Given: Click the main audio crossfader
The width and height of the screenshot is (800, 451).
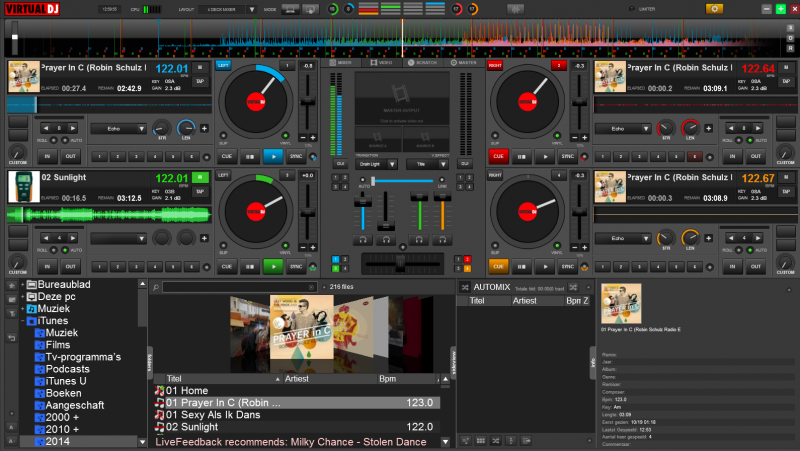Looking at the screenshot, I should click(x=401, y=264).
